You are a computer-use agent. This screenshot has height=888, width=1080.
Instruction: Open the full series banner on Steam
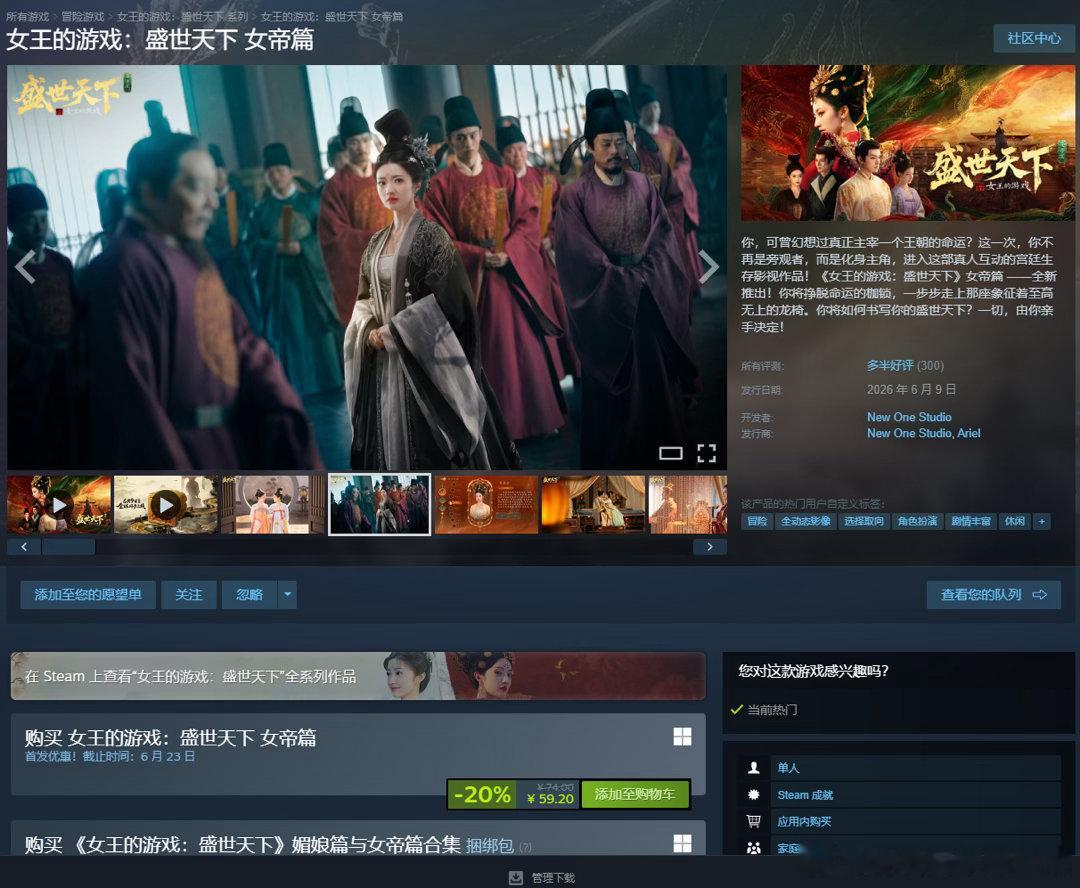click(357, 676)
